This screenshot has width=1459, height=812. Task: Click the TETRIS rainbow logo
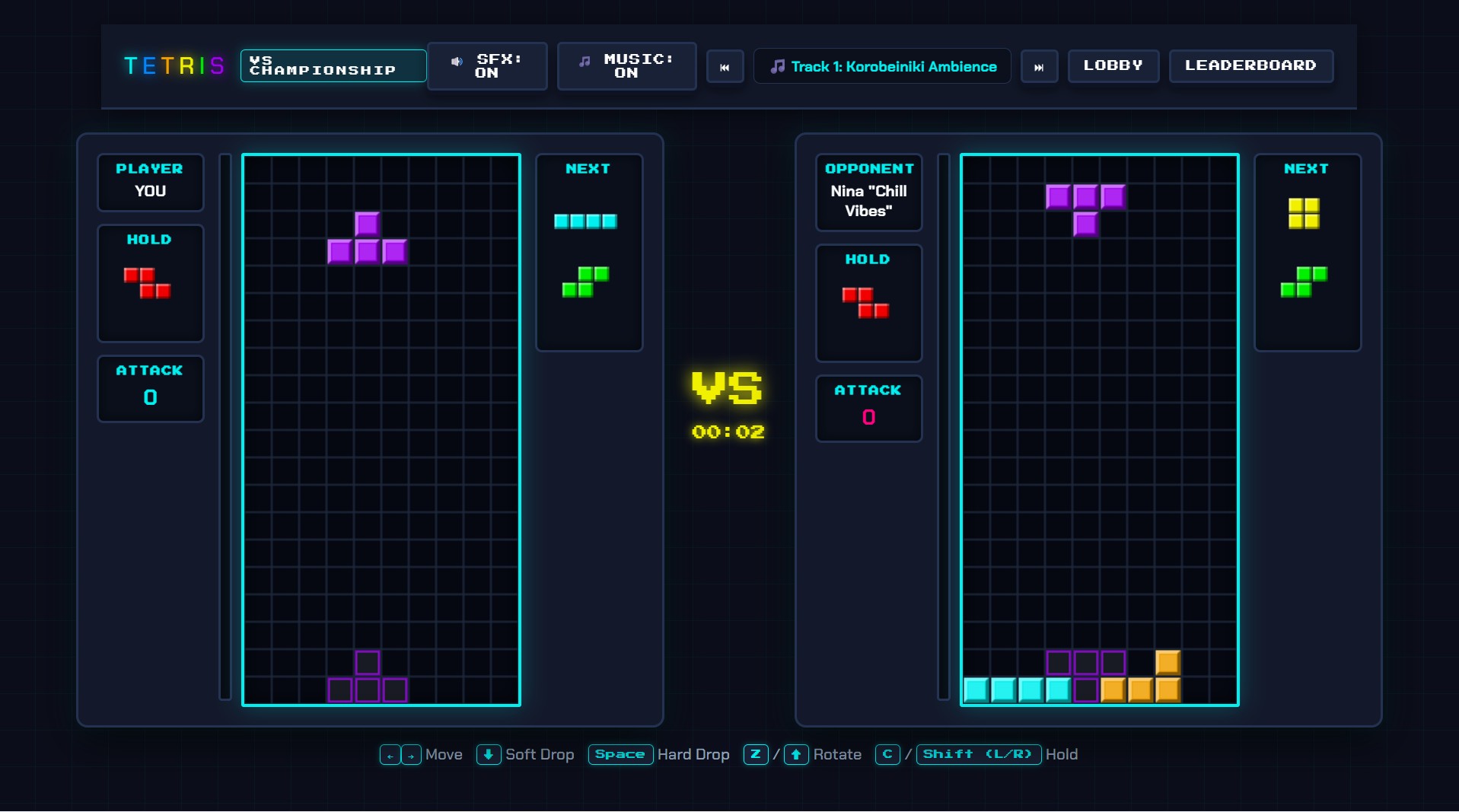point(174,66)
